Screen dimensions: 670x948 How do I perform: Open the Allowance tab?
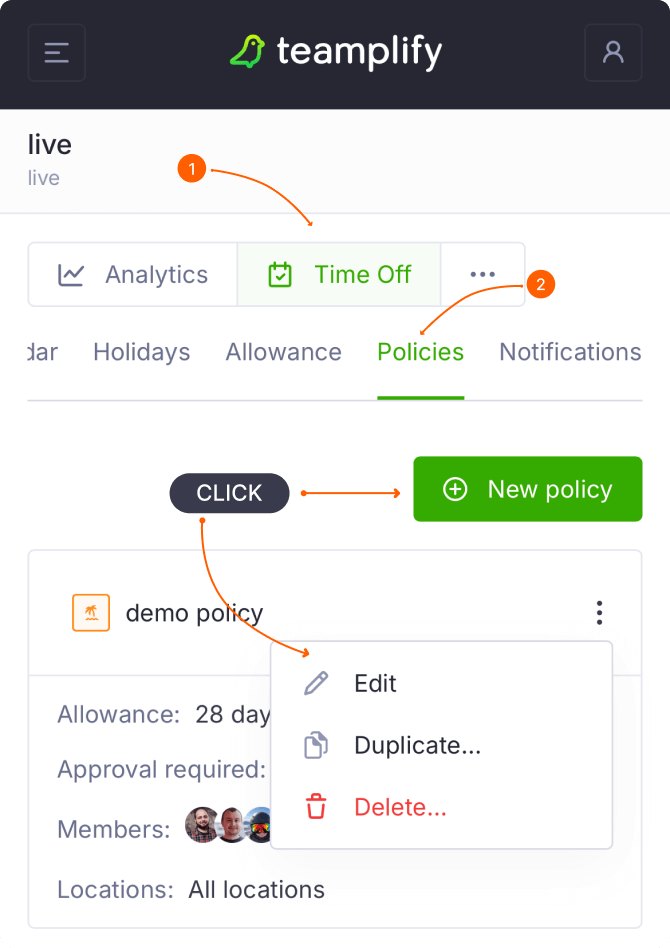[284, 352]
